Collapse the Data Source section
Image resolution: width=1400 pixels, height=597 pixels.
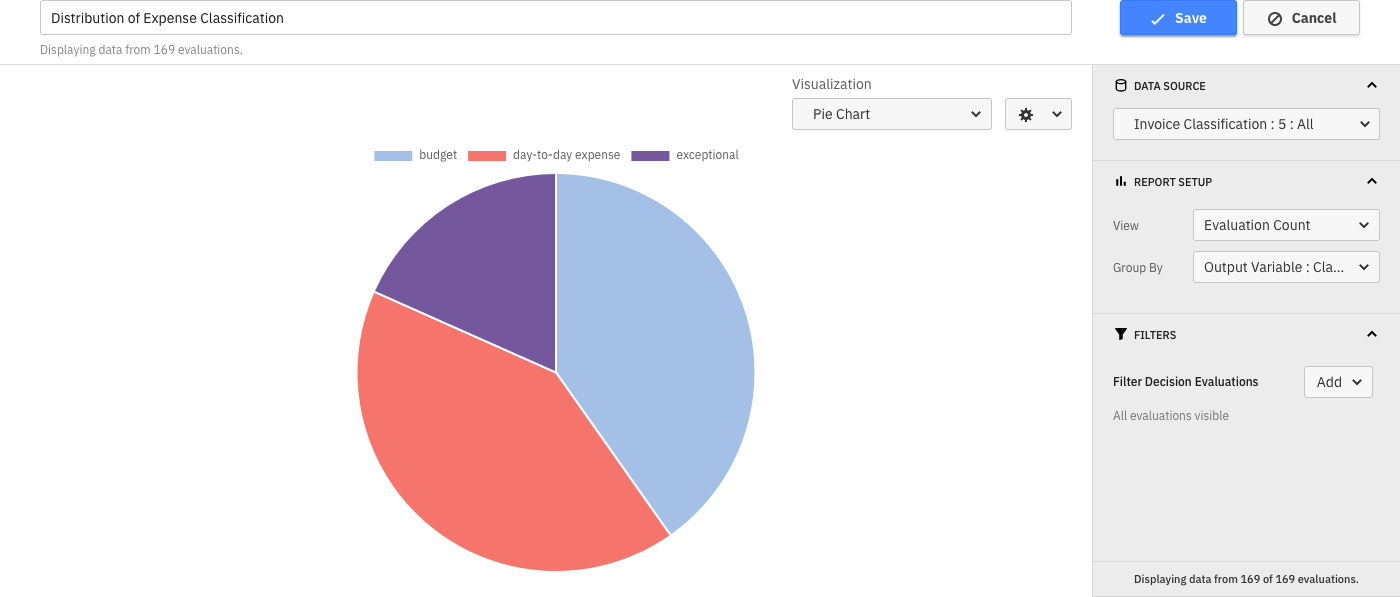click(1371, 86)
